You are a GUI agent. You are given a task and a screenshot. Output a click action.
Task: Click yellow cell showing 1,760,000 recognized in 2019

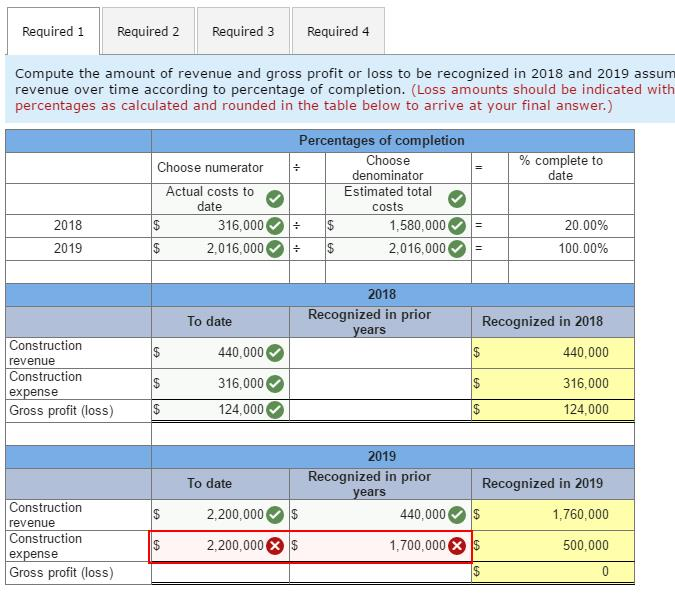pyautogui.click(x=553, y=515)
